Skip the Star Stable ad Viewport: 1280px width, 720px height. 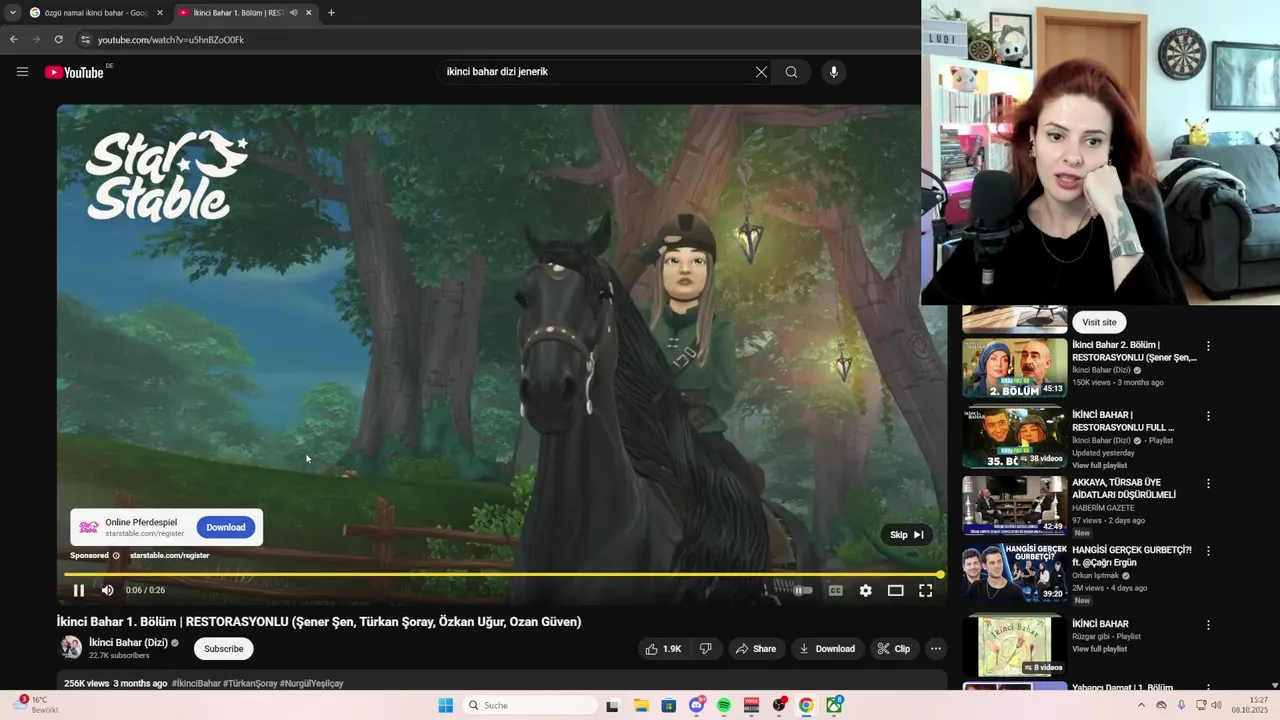pyautogui.click(x=906, y=535)
